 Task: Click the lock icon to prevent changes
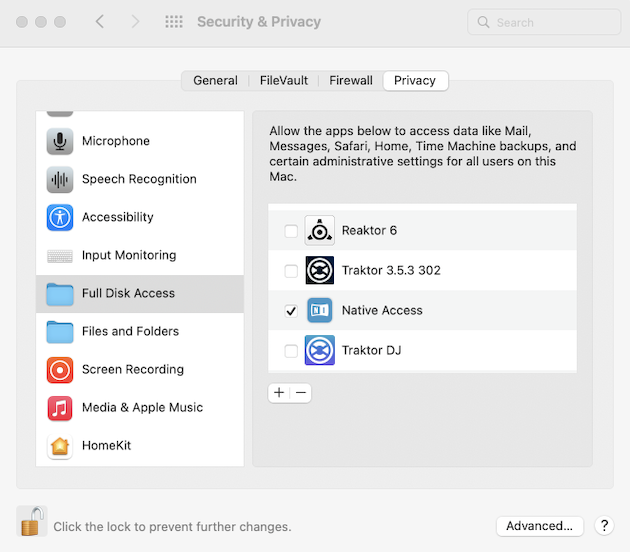click(32, 521)
